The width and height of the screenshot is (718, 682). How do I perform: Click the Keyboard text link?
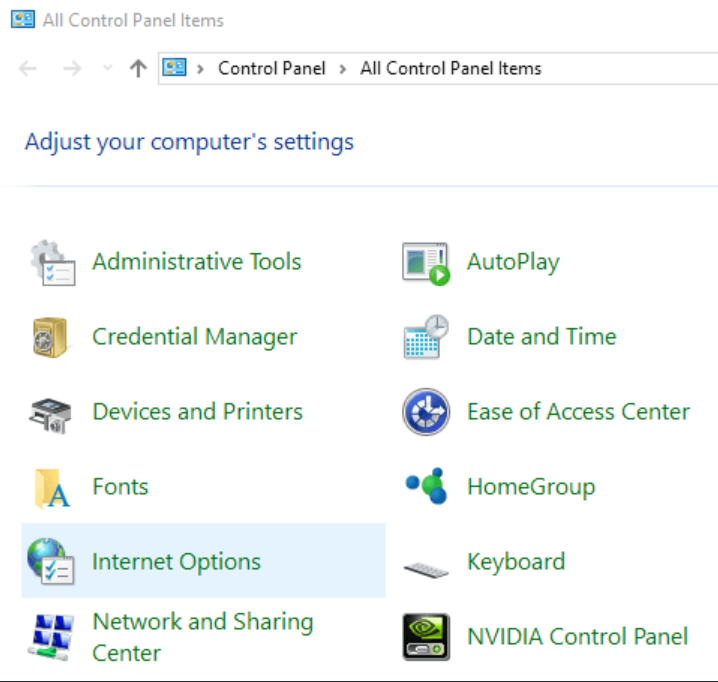(515, 562)
